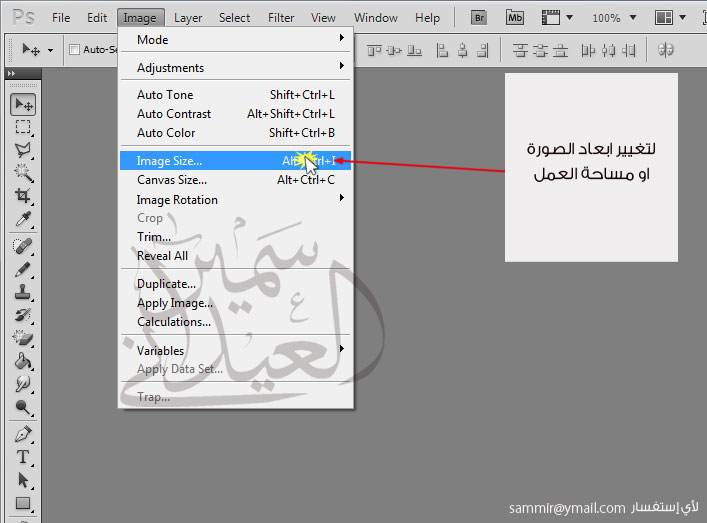
Task: Open the View menu
Action: pos(323,18)
